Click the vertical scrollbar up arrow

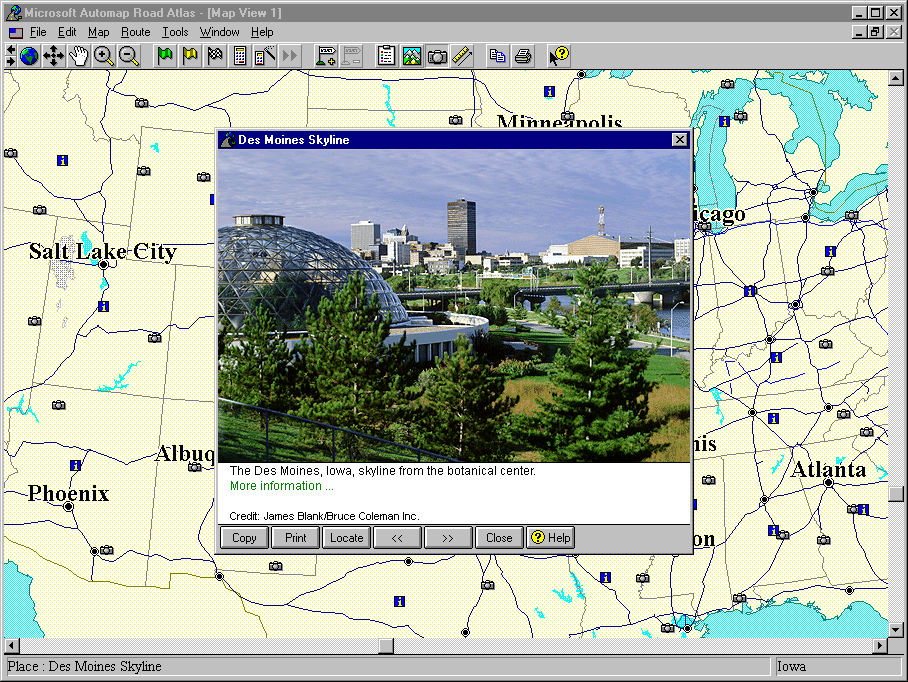pyautogui.click(x=895, y=78)
